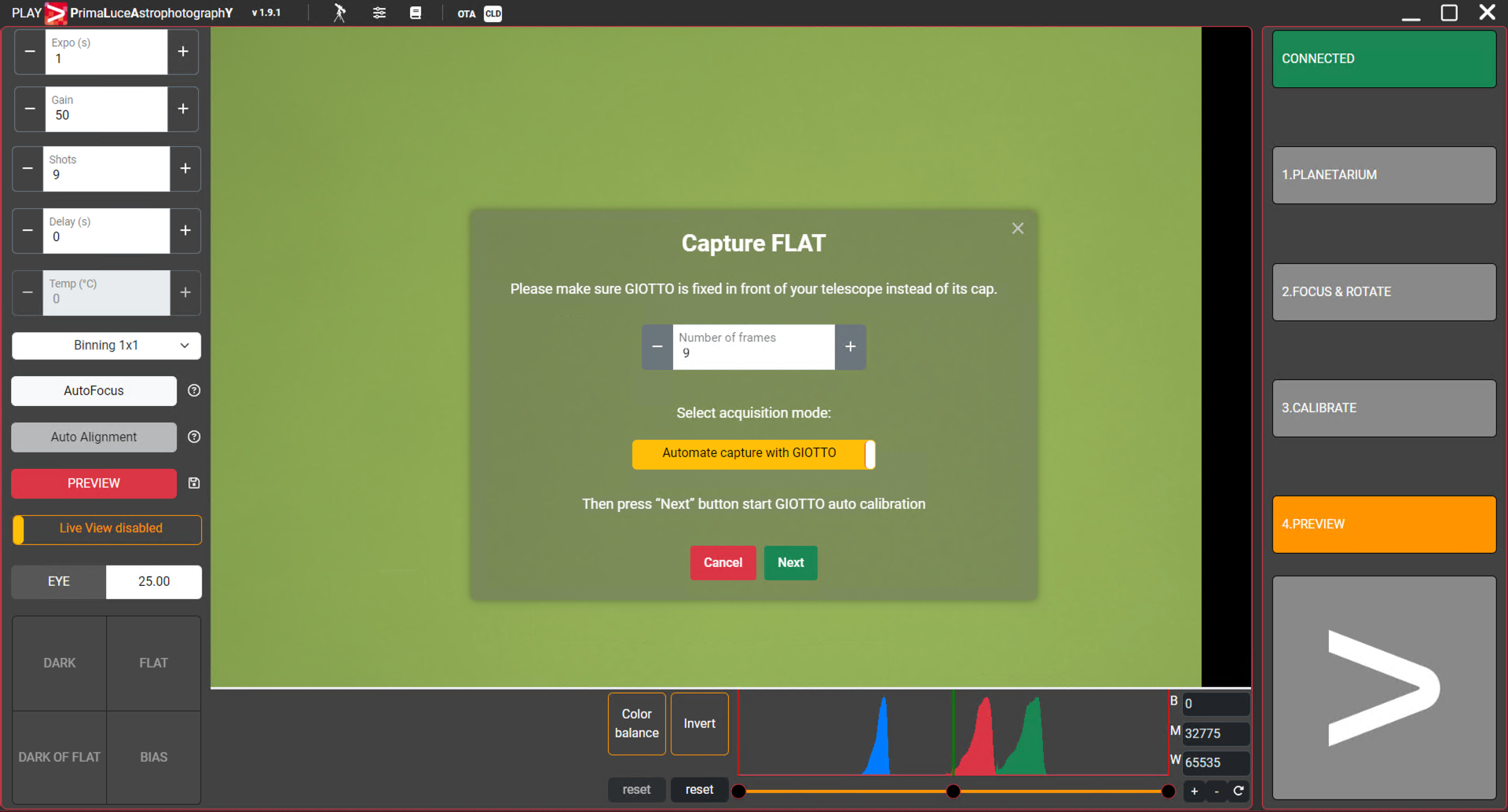1508x812 pixels.
Task: Open the 2.FOCUS & ROTATE tab
Action: pyautogui.click(x=1384, y=292)
